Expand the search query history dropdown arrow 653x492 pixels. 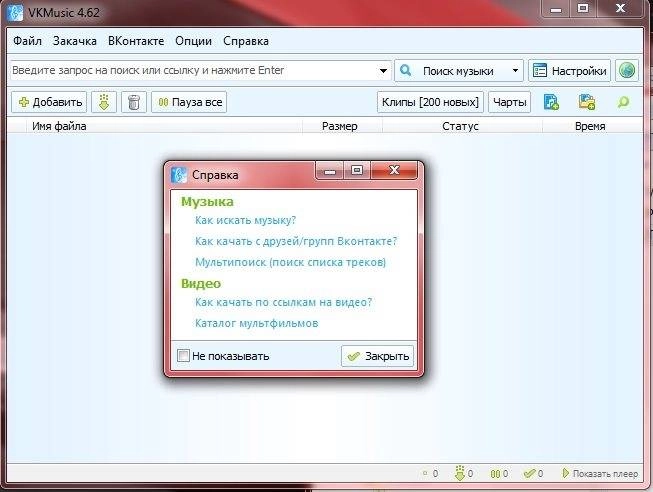point(384,71)
